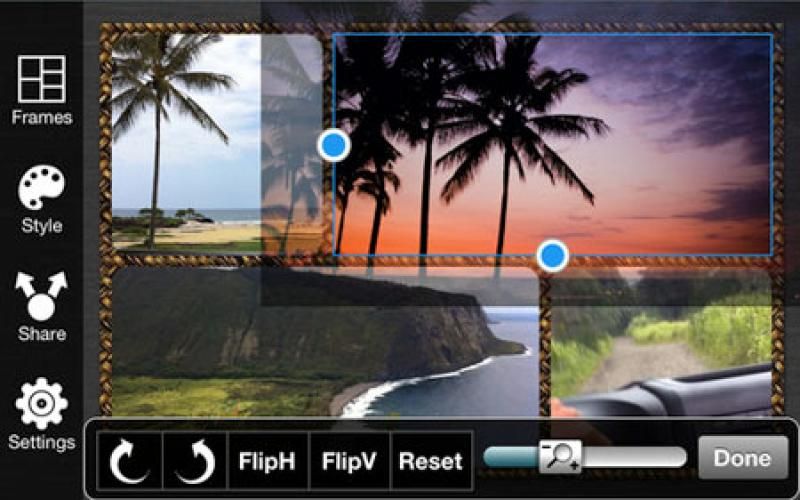Rotate photo counterclockwise
Screen dimensions: 800x500
pos(195,461)
